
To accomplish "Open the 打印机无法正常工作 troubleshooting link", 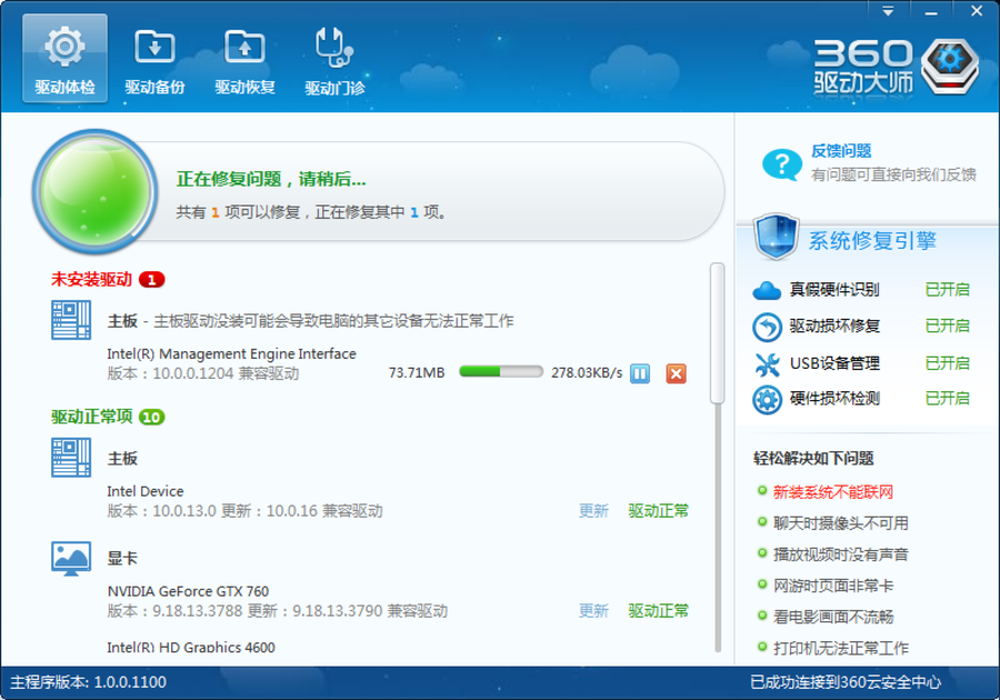I will click(841, 648).
